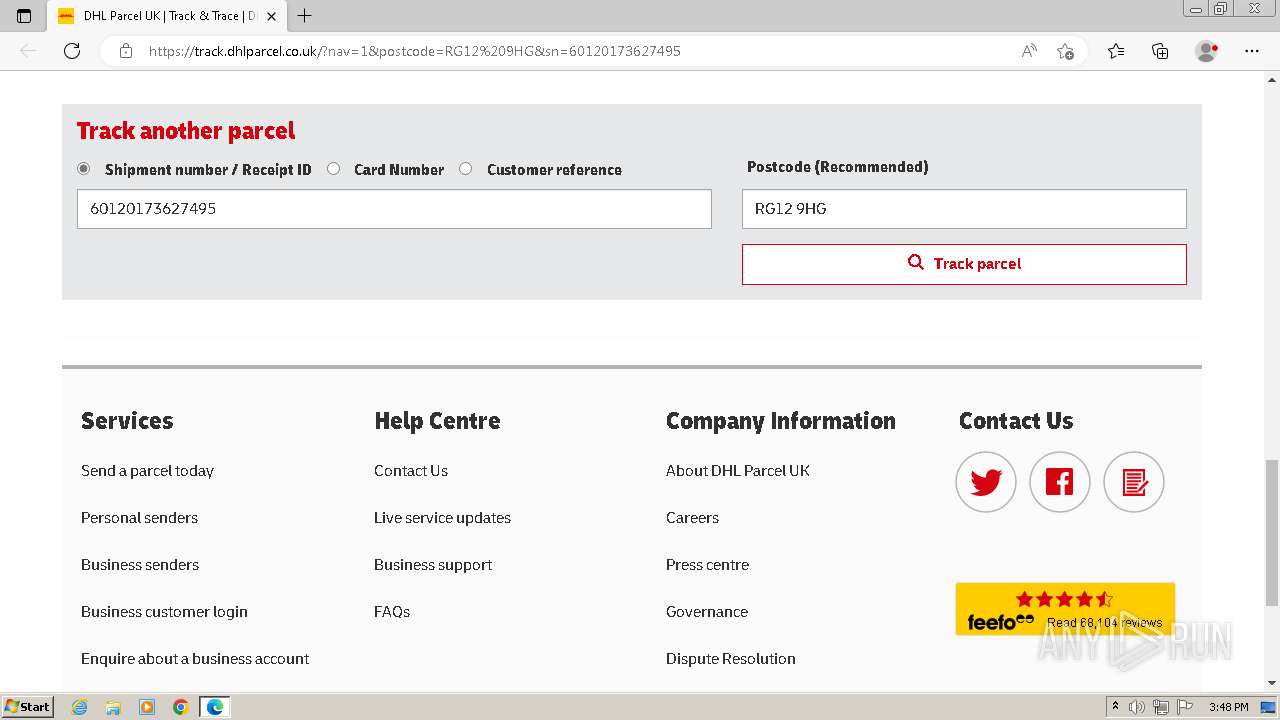Viewport: 1280px width, 720px height.
Task: Refresh the browser page
Action: pyautogui.click(x=72, y=51)
